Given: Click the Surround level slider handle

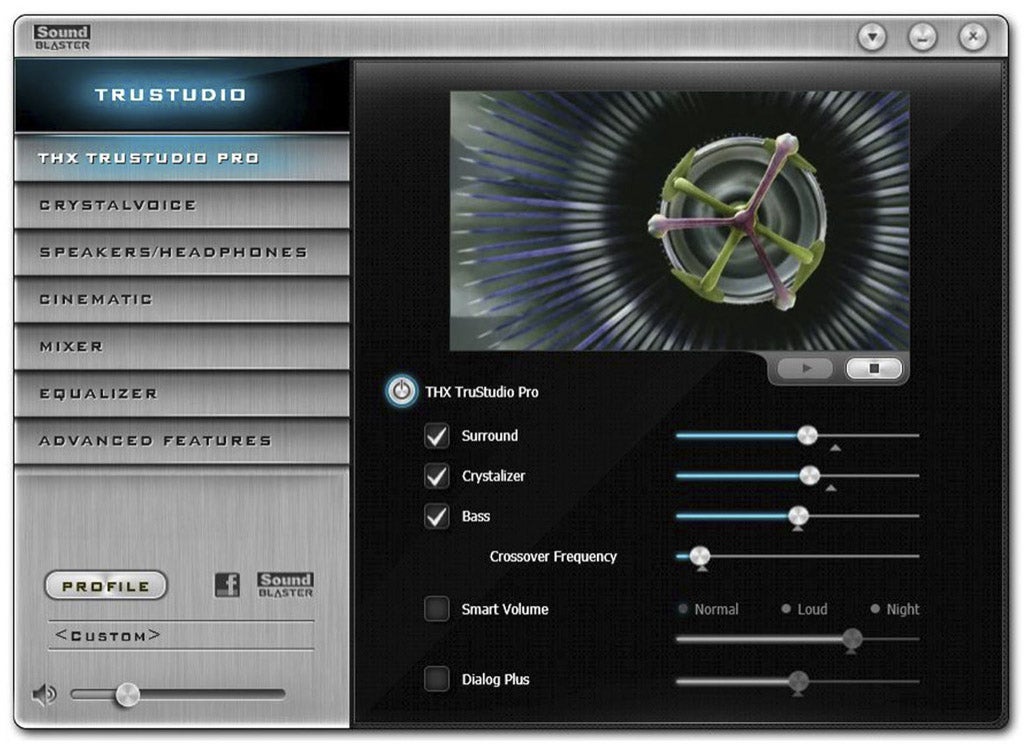Looking at the screenshot, I should pyautogui.click(x=807, y=435).
